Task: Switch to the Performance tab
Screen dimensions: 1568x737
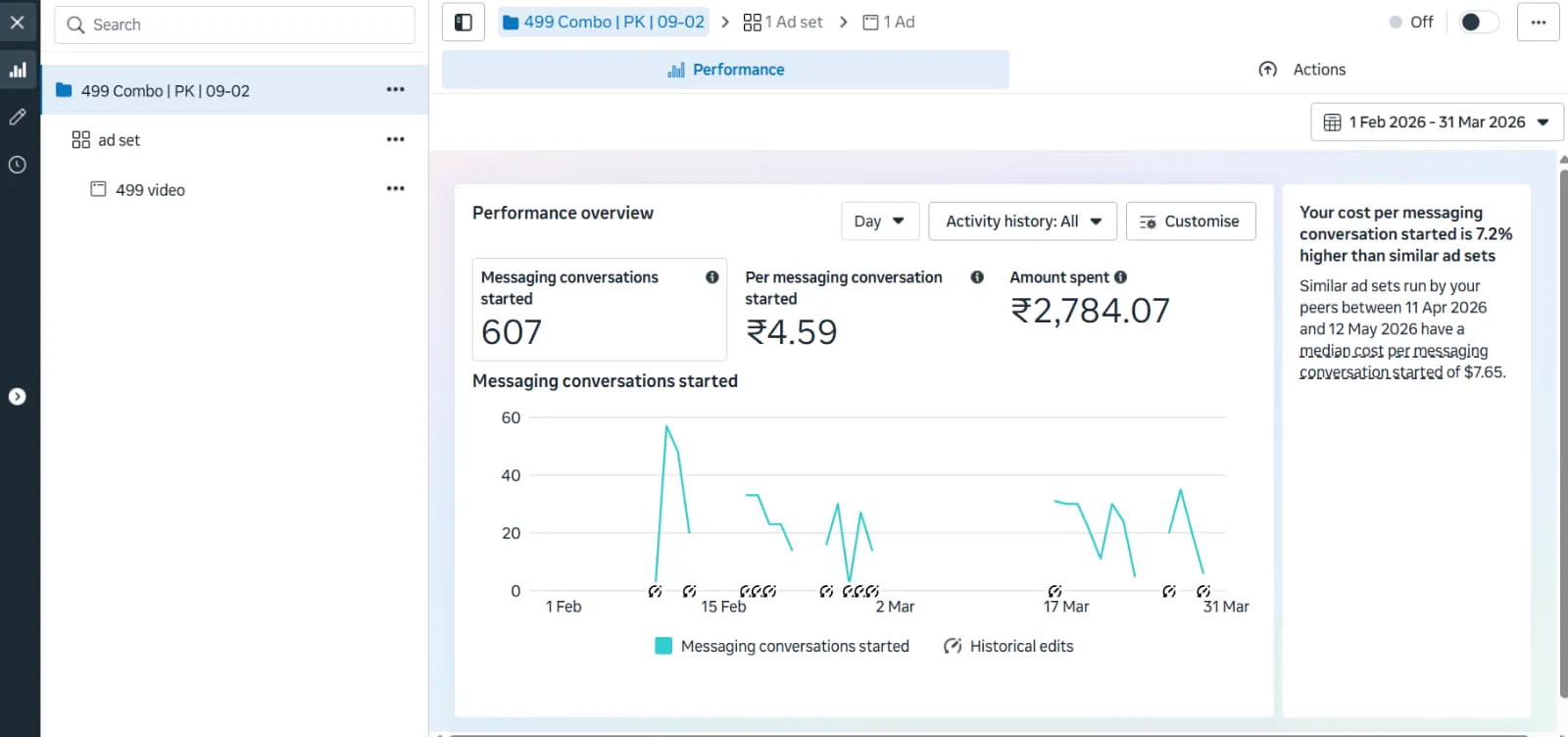Action: 725,70
